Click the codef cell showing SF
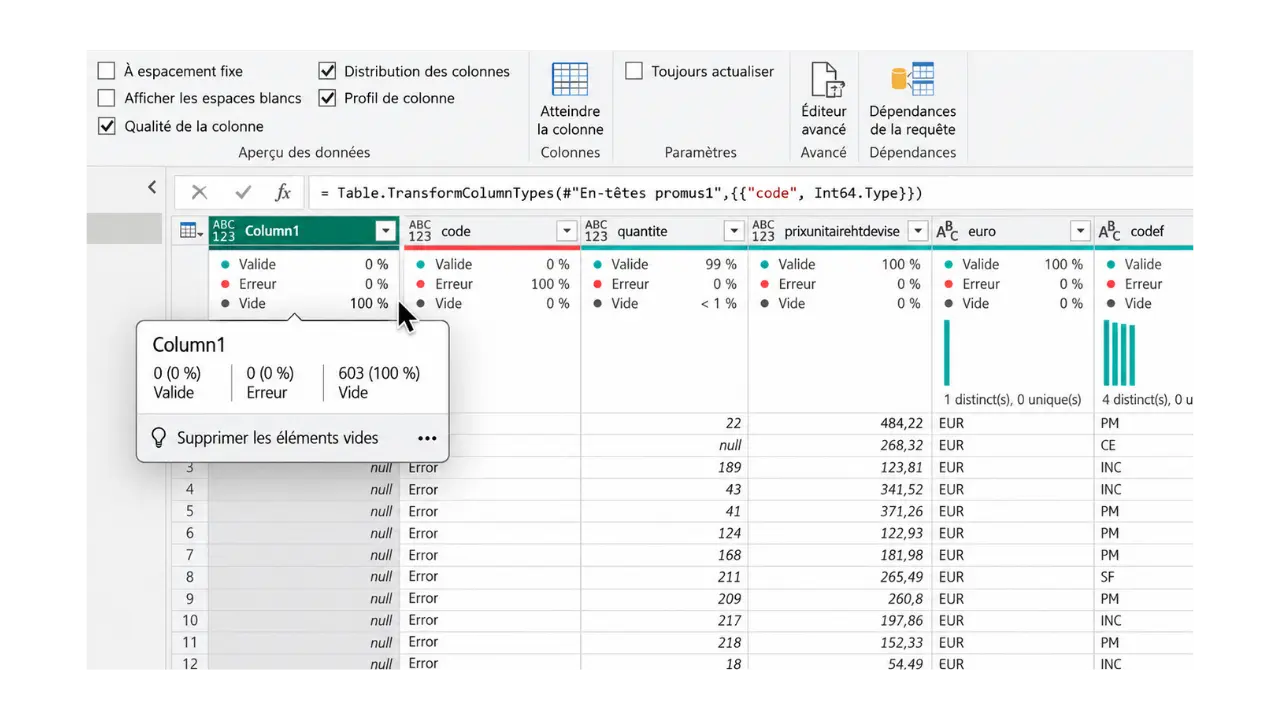Viewport: 1280px width, 720px height. coord(1143,577)
